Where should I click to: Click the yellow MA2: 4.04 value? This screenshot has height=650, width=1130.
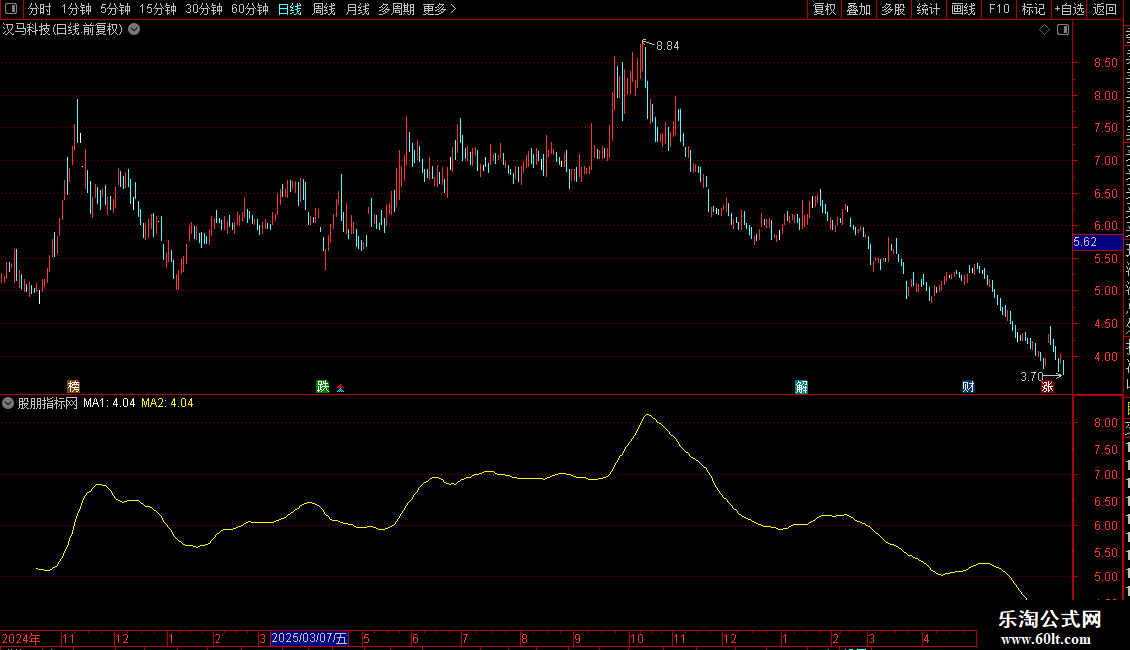(x=167, y=403)
